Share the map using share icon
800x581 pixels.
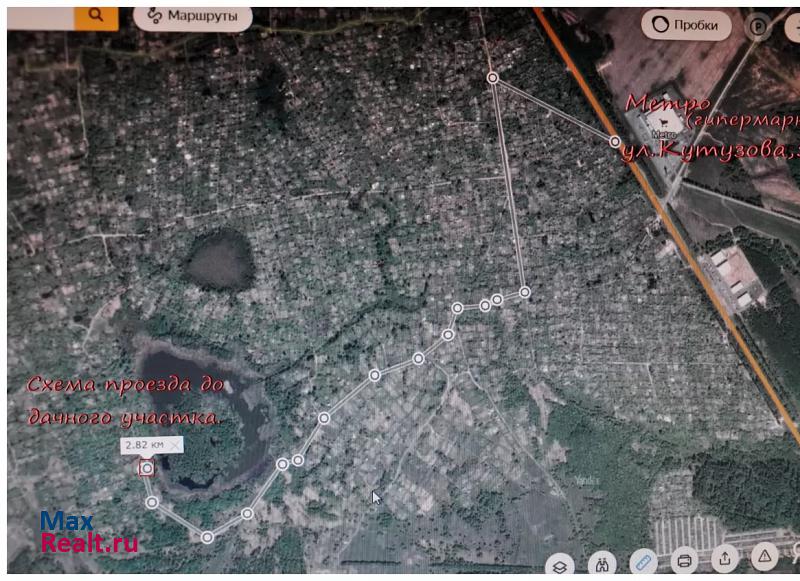point(725,562)
